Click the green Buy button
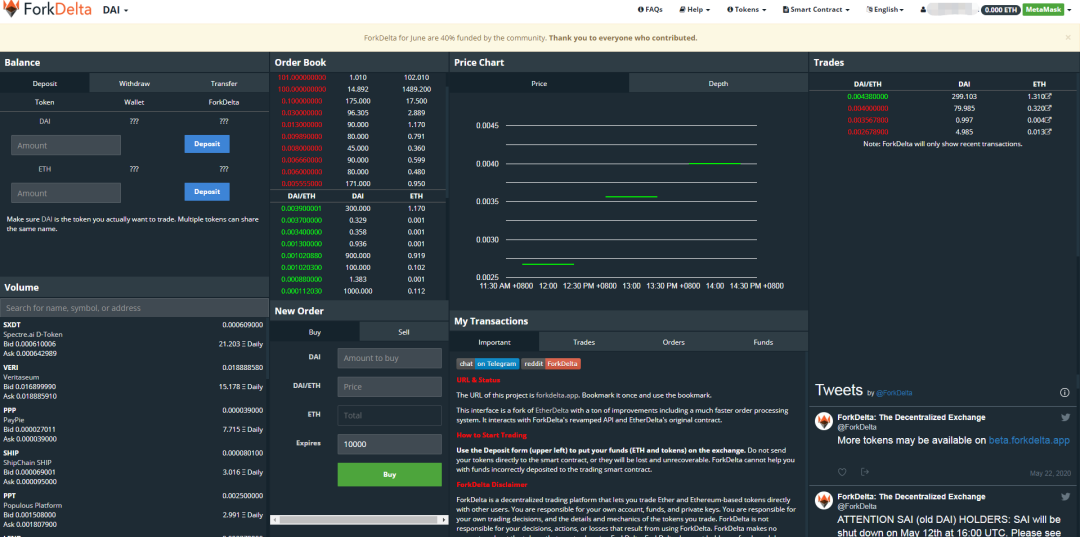Viewport: 1080px width, 537px height. 390,474
